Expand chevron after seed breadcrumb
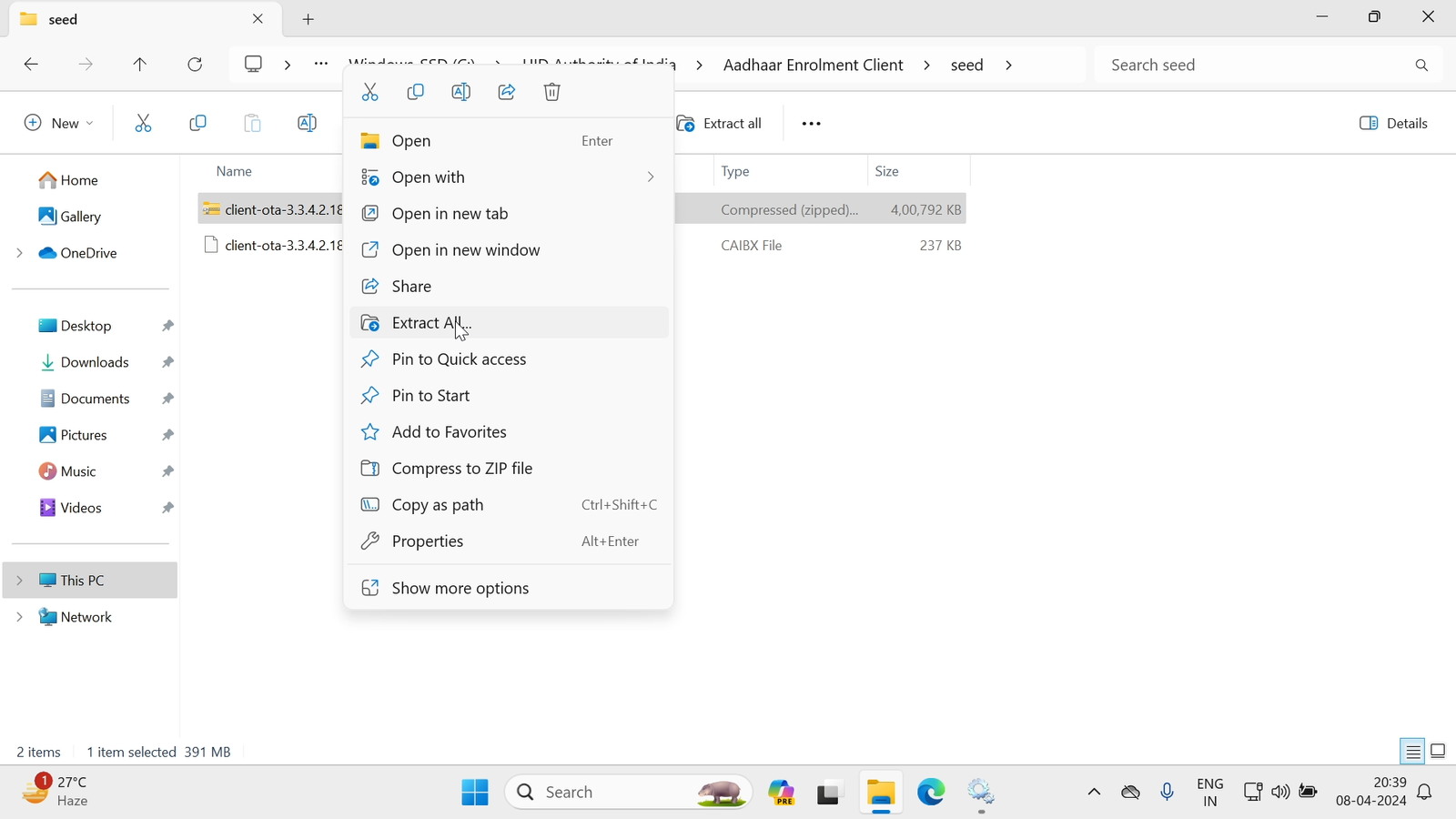Viewport: 1456px width, 819px height. click(x=1008, y=65)
